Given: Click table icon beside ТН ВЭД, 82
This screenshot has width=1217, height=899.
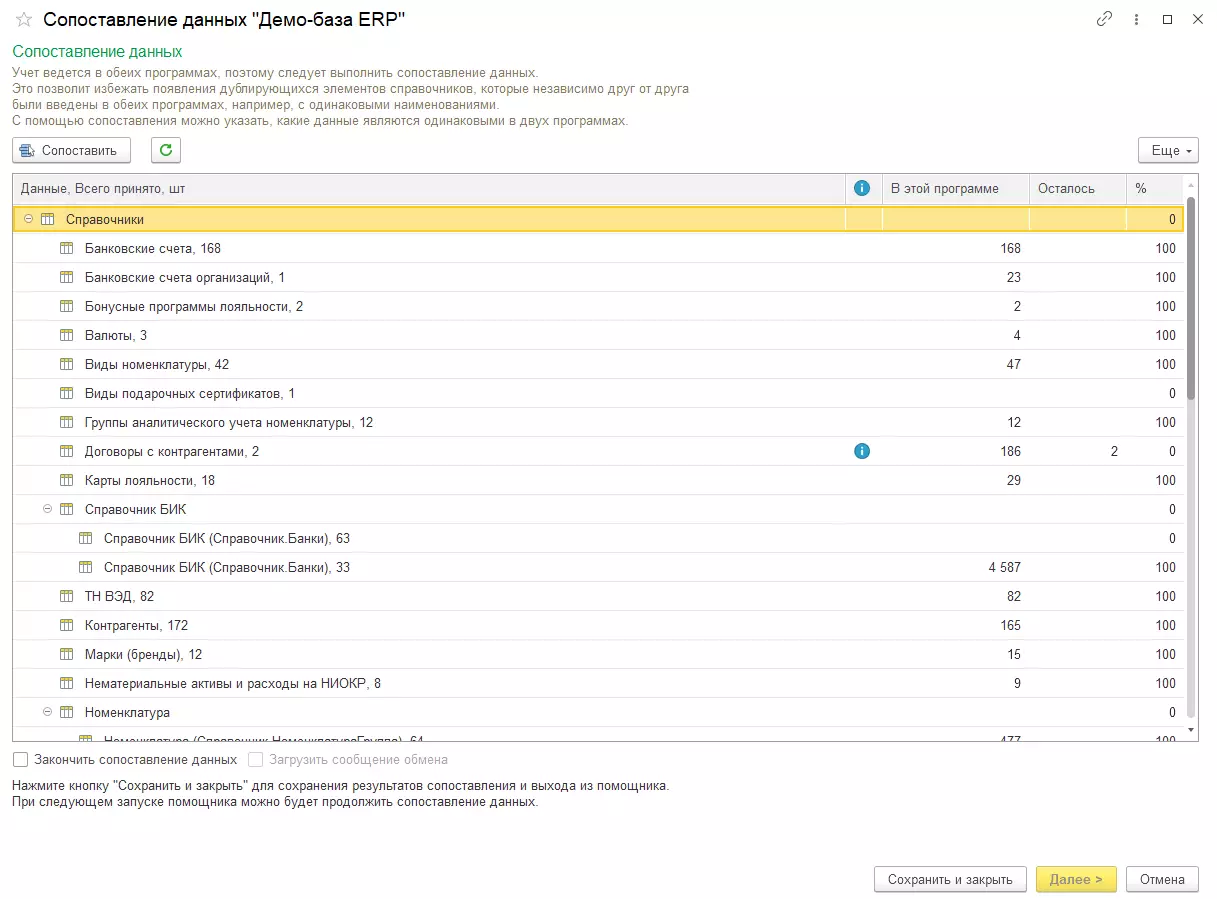Looking at the screenshot, I should pyautogui.click(x=67, y=596).
